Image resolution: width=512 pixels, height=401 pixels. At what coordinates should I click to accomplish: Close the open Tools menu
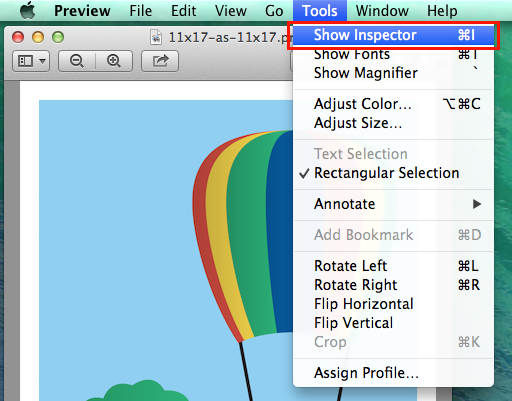320,11
